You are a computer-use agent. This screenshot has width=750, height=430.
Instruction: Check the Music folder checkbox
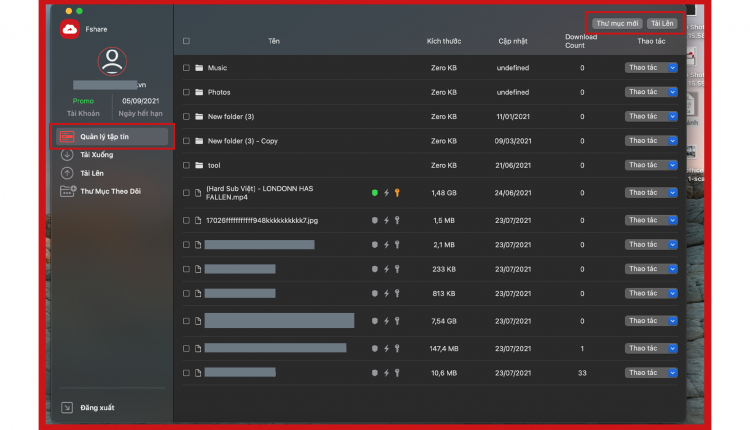(186, 68)
